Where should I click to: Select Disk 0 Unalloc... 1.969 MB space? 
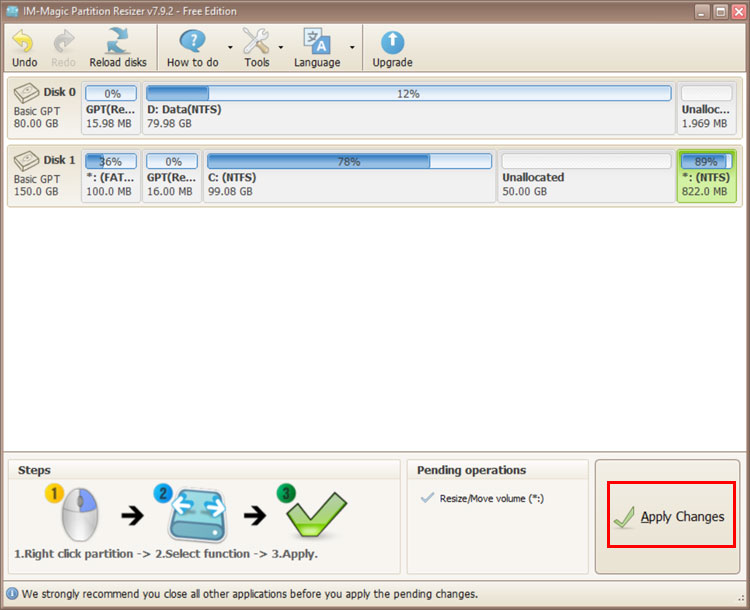(706, 108)
